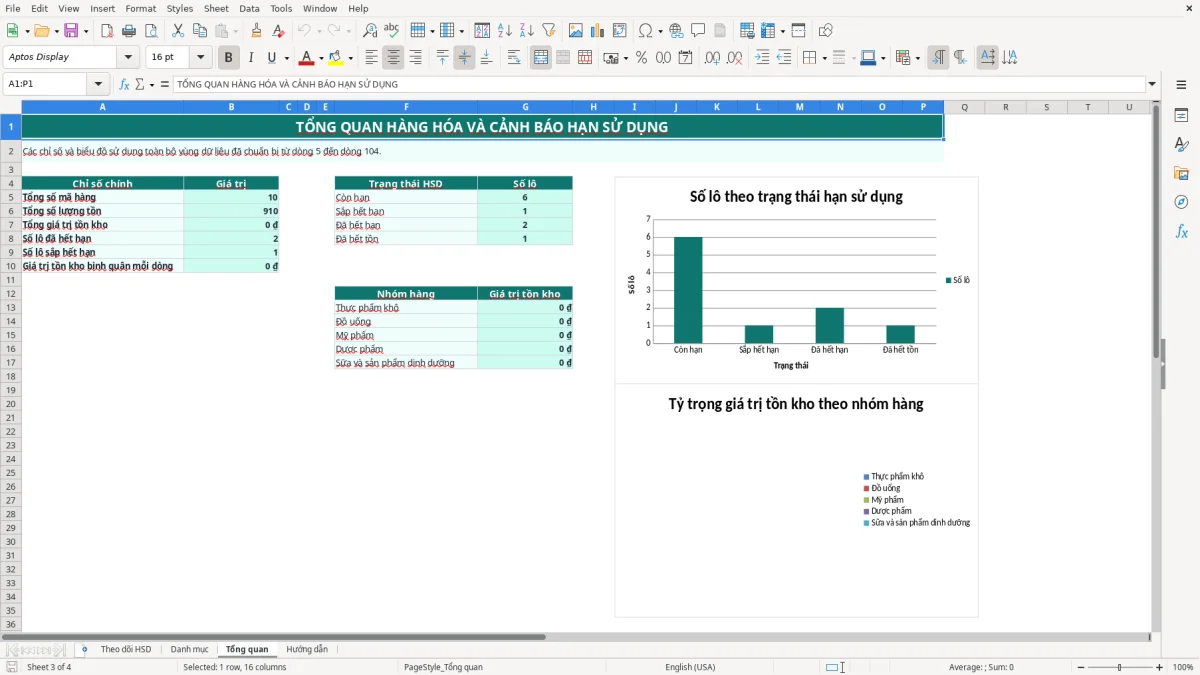1200x675 pixels.
Task: Open highlighting color dropdown arrow
Action: 351,58
